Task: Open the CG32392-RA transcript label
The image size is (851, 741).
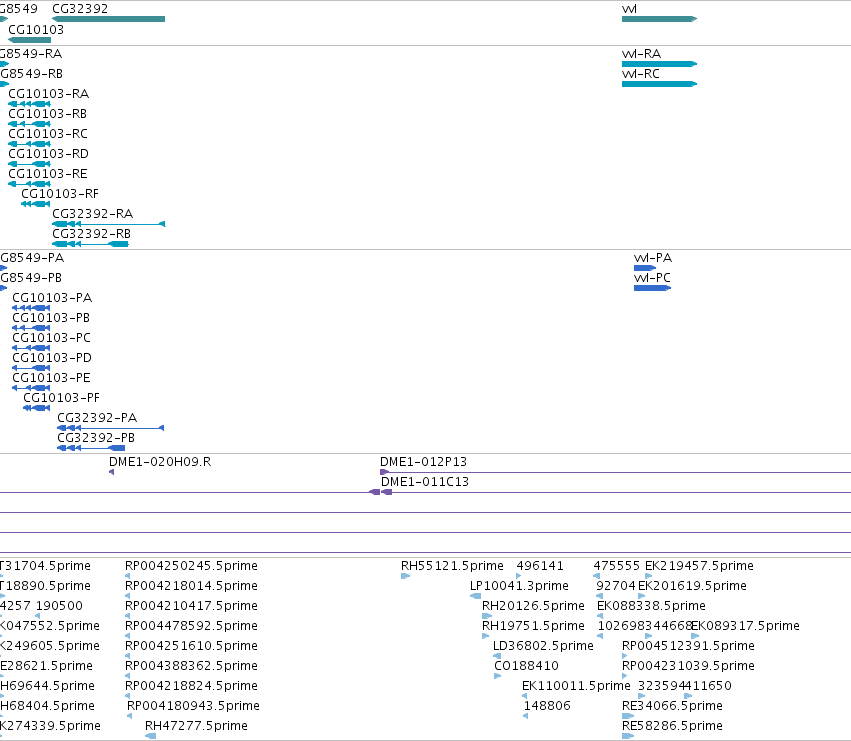Action: tap(93, 214)
